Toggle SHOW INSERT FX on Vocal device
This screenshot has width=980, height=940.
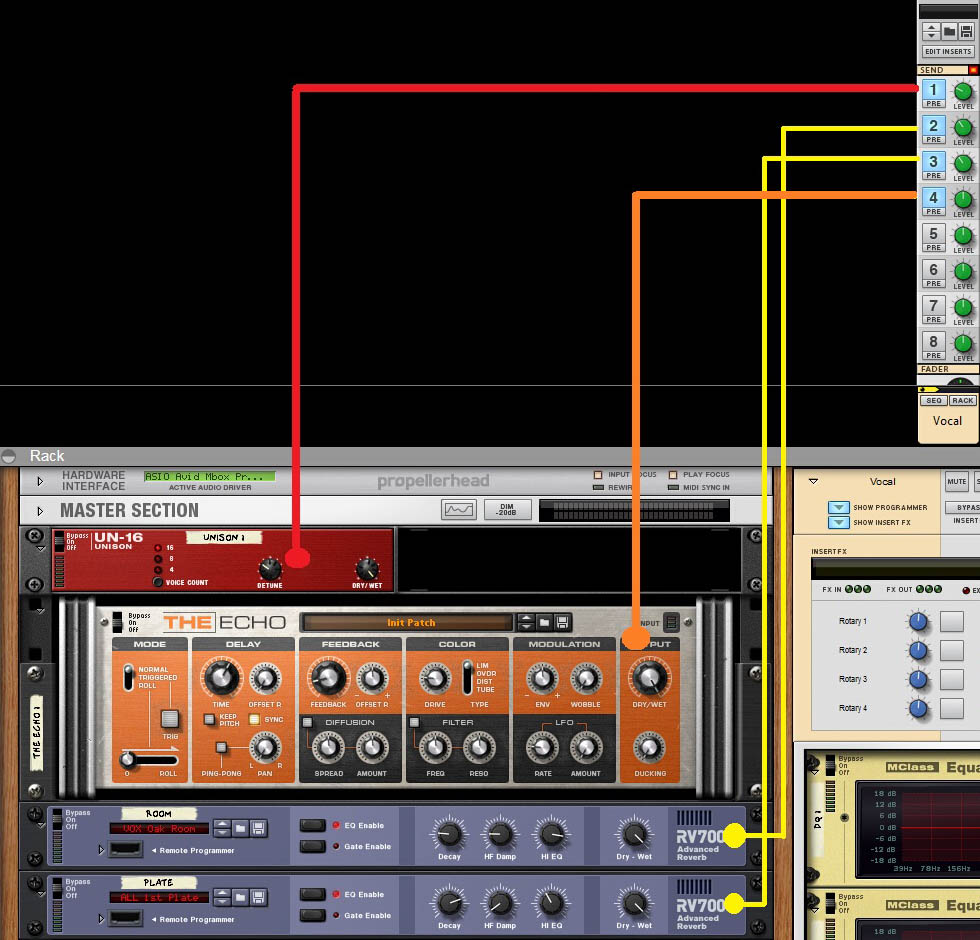[x=839, y=522]
